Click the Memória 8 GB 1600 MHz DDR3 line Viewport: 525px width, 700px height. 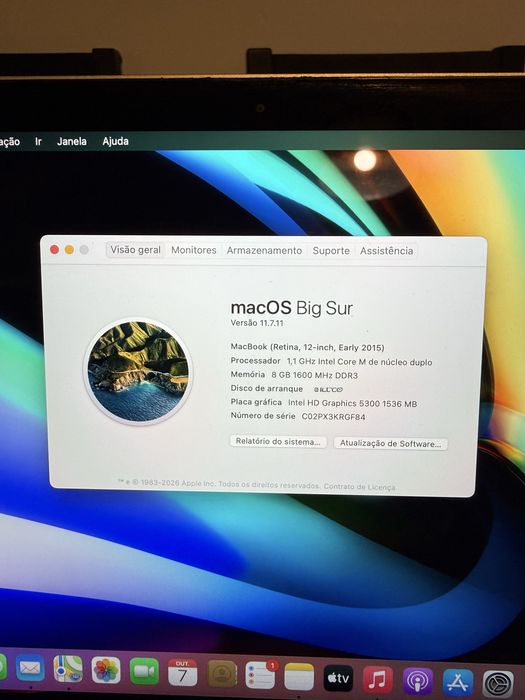pos(294,375)
